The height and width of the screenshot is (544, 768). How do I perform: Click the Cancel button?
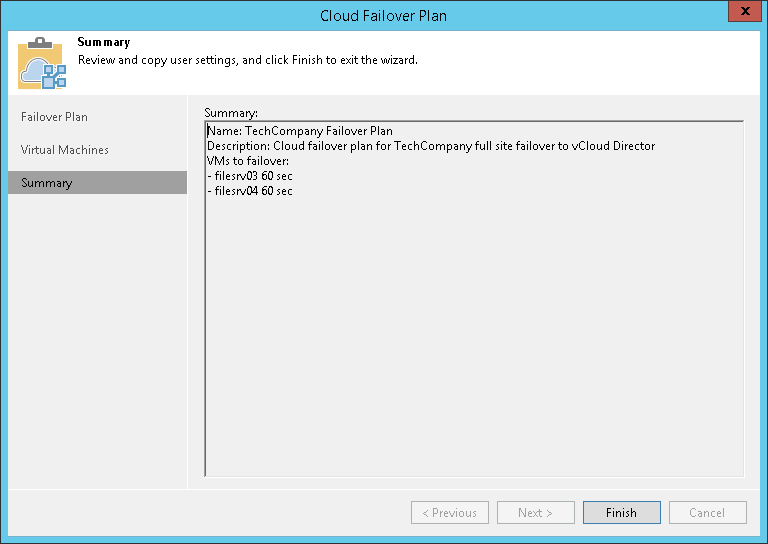708,513
